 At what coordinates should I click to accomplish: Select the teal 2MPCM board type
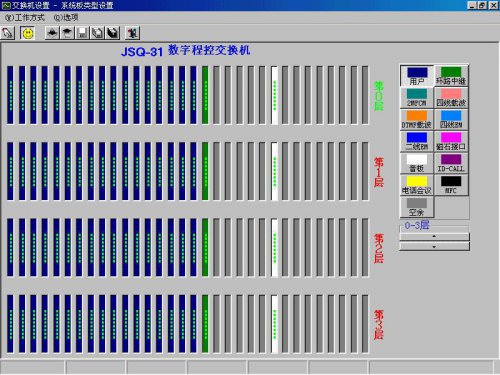pos(417,98)
